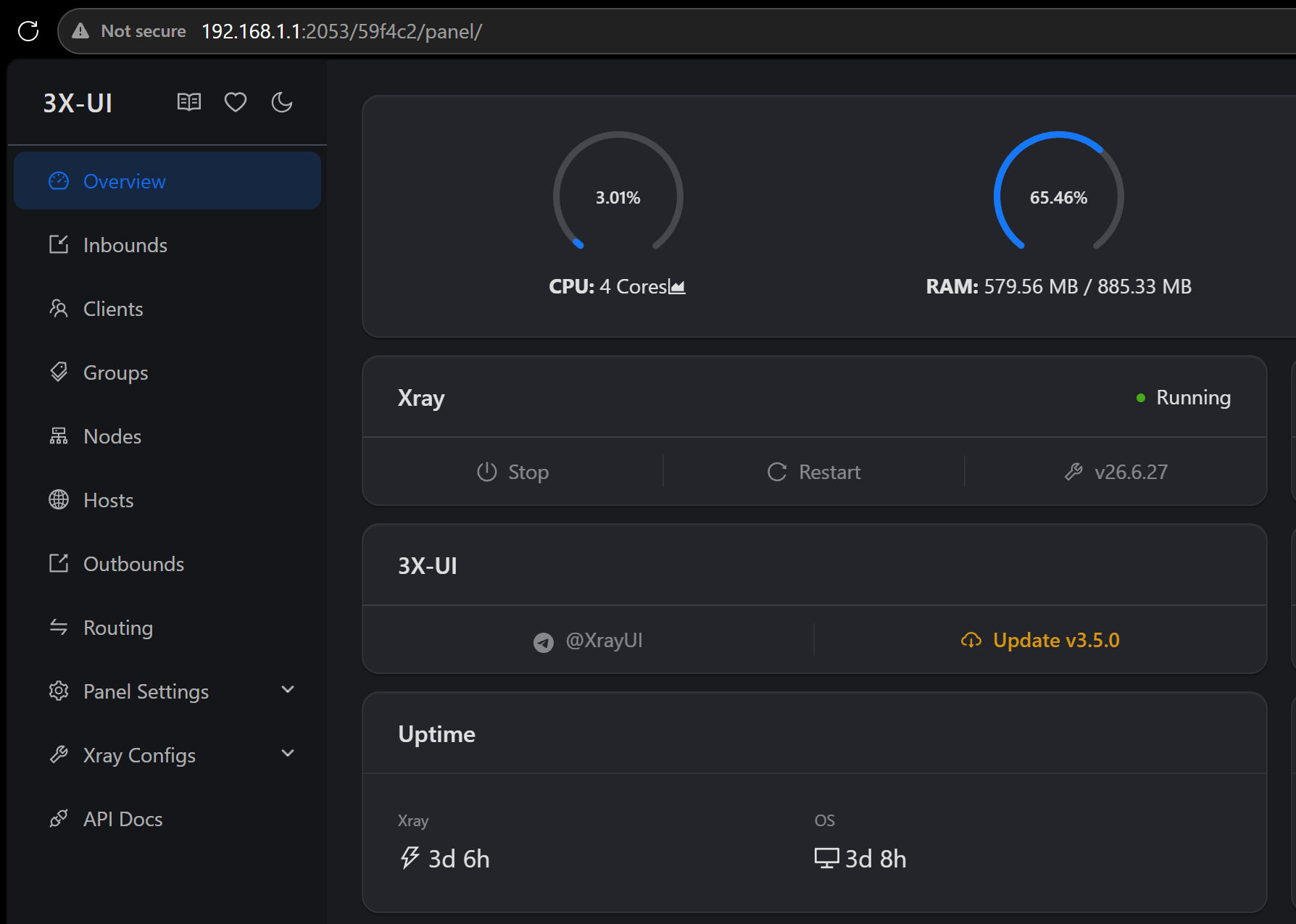Open Panel Settings menu label
1296x924 pixels.
tap(146, 691)
